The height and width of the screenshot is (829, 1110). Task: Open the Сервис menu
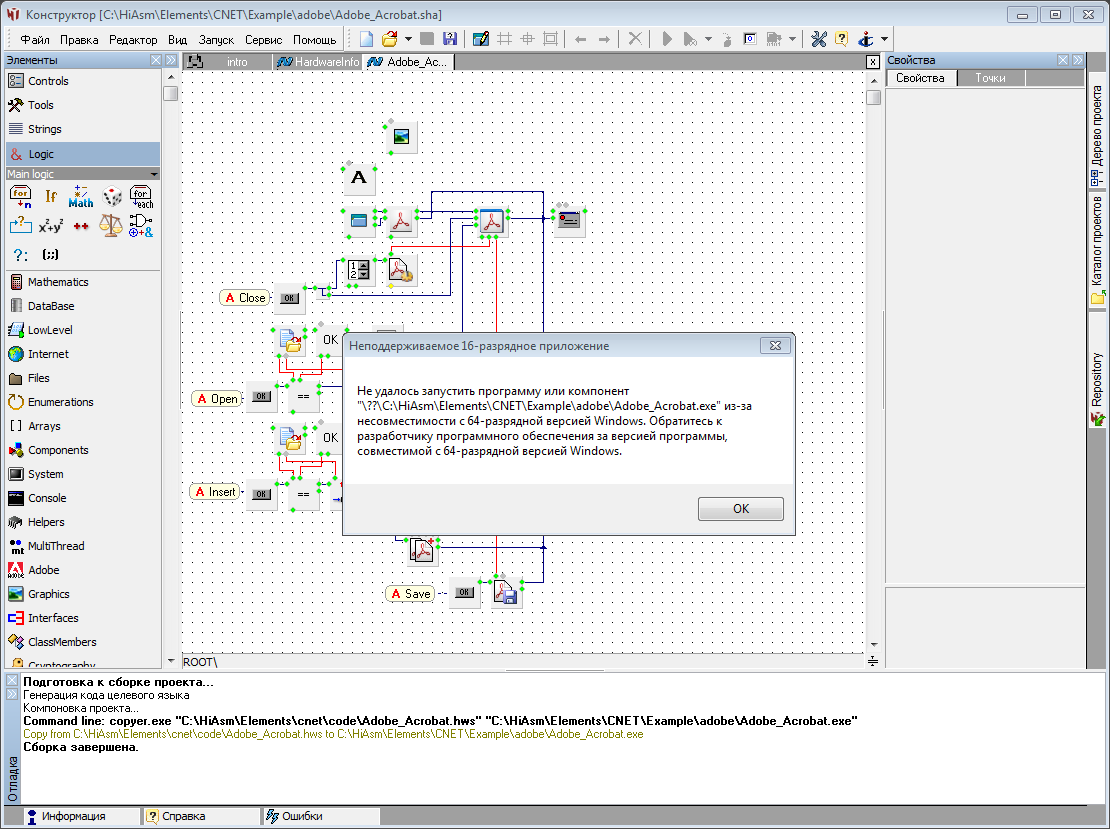tap(263, 40)
